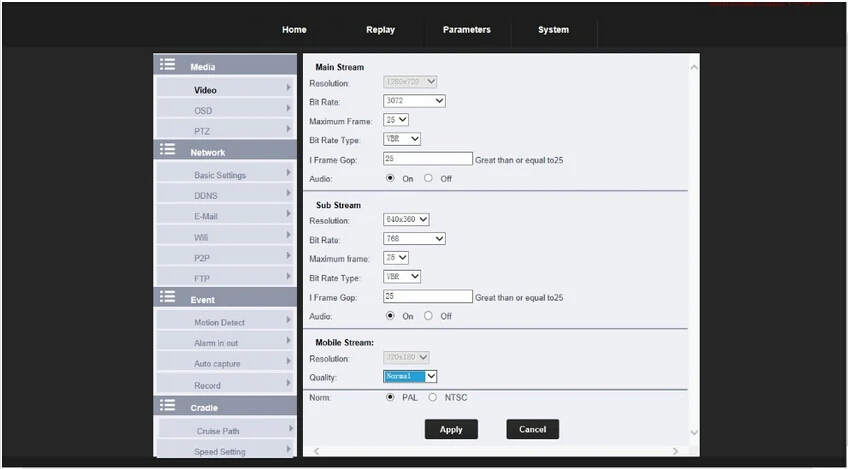
Task: Open Sub Stream Resolution 640x360 dropdown
Action: [x=406, y=219]
